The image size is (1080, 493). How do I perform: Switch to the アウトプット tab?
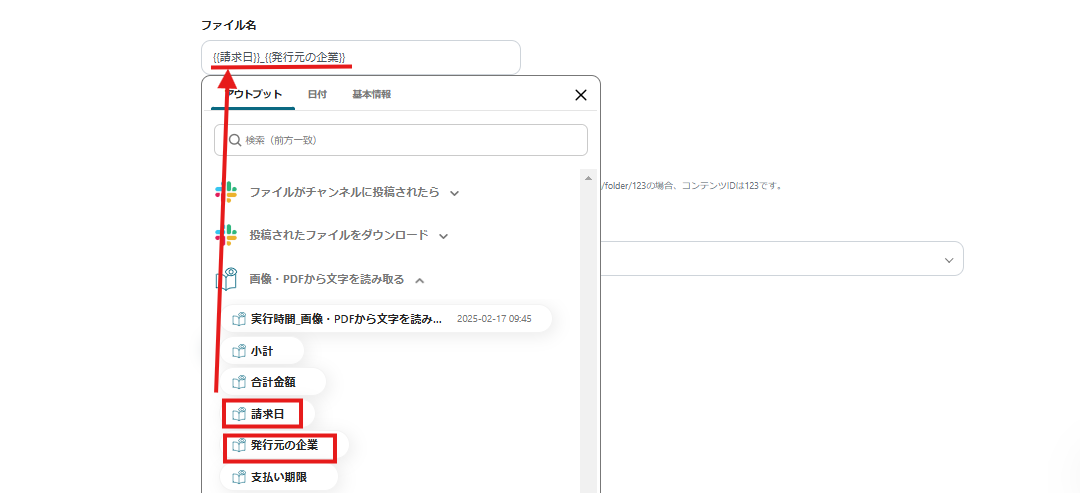[253, 94]
